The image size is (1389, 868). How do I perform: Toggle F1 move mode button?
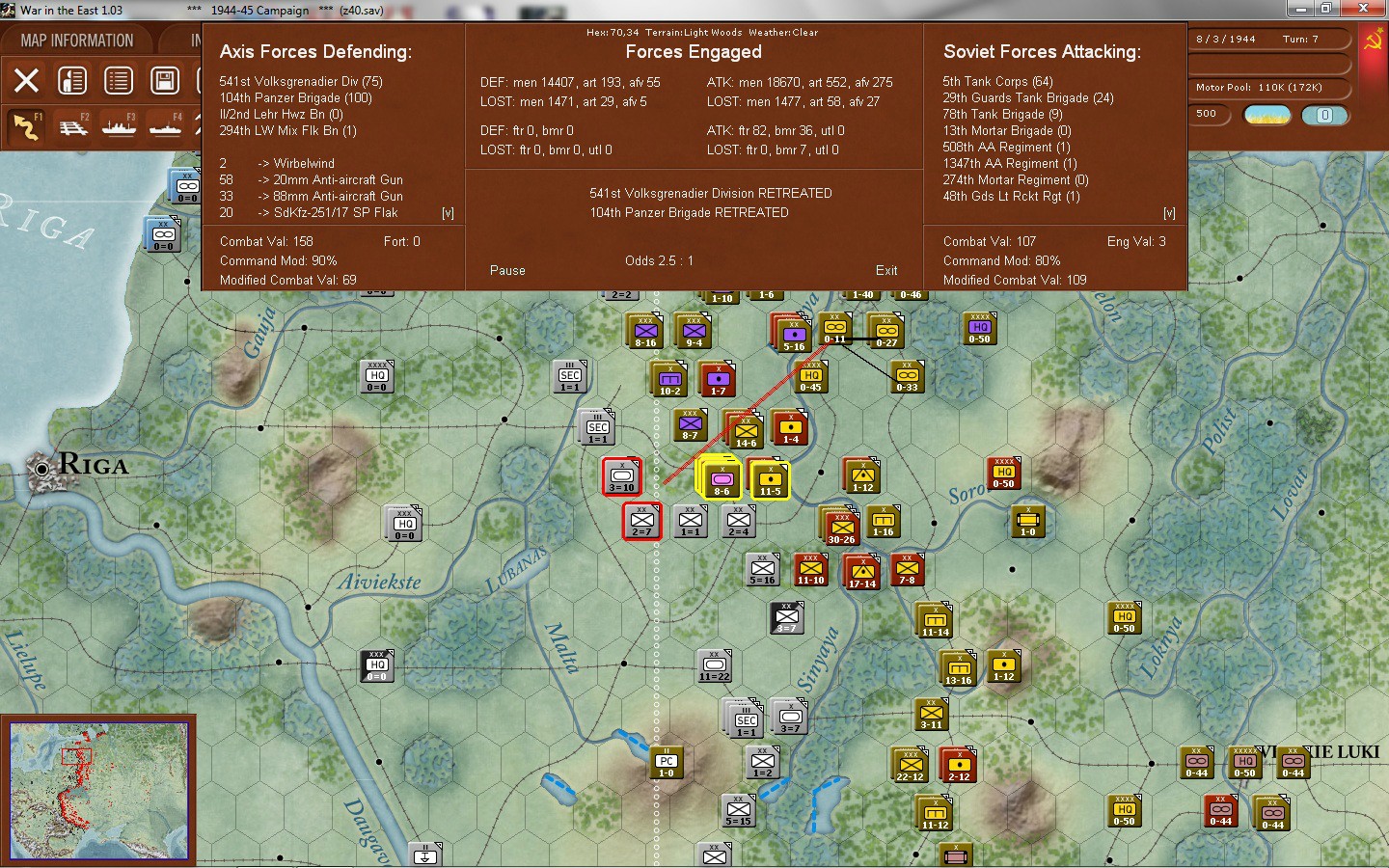point(26,126)
